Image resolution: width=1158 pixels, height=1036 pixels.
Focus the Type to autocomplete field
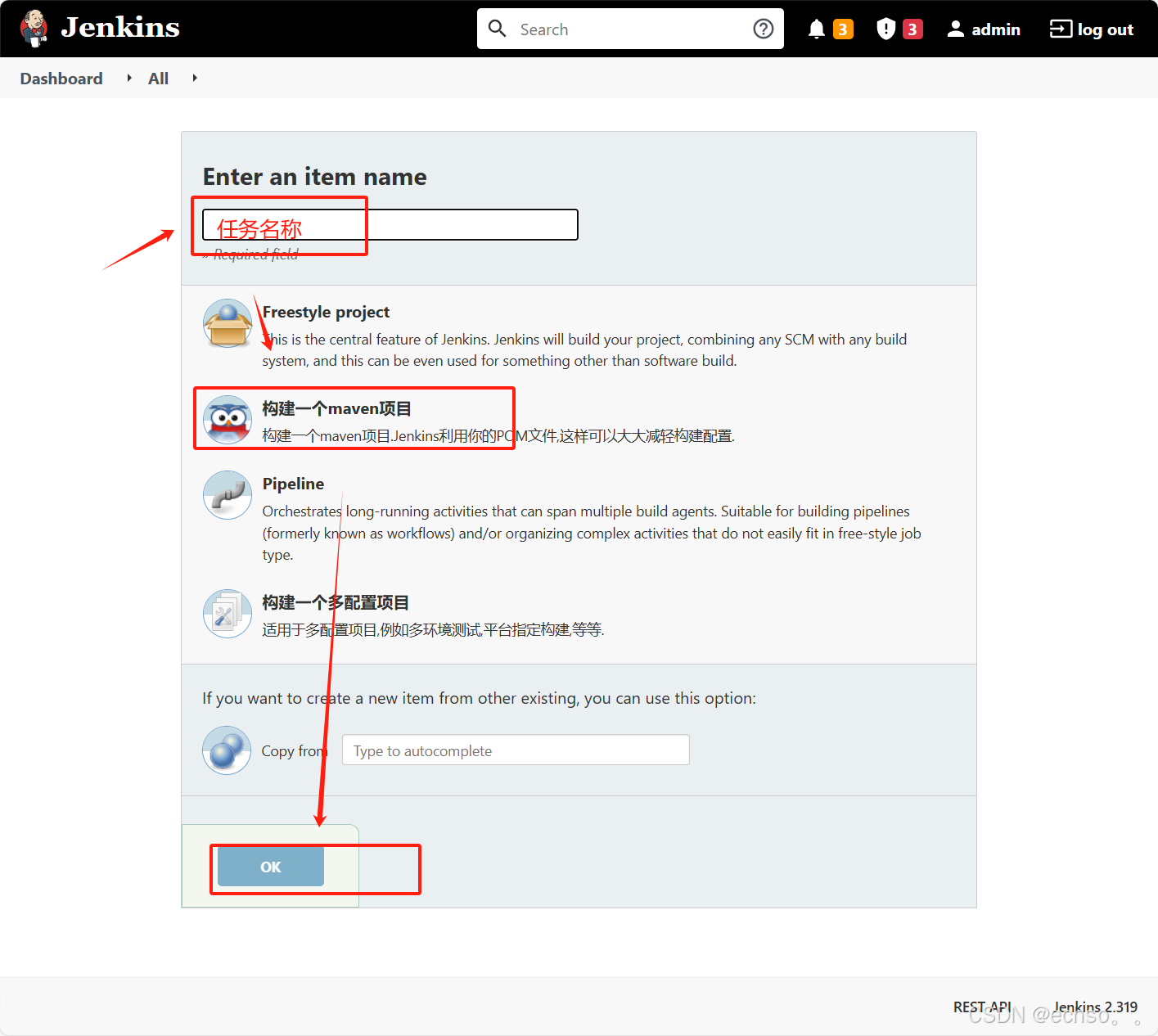(516, 750)
